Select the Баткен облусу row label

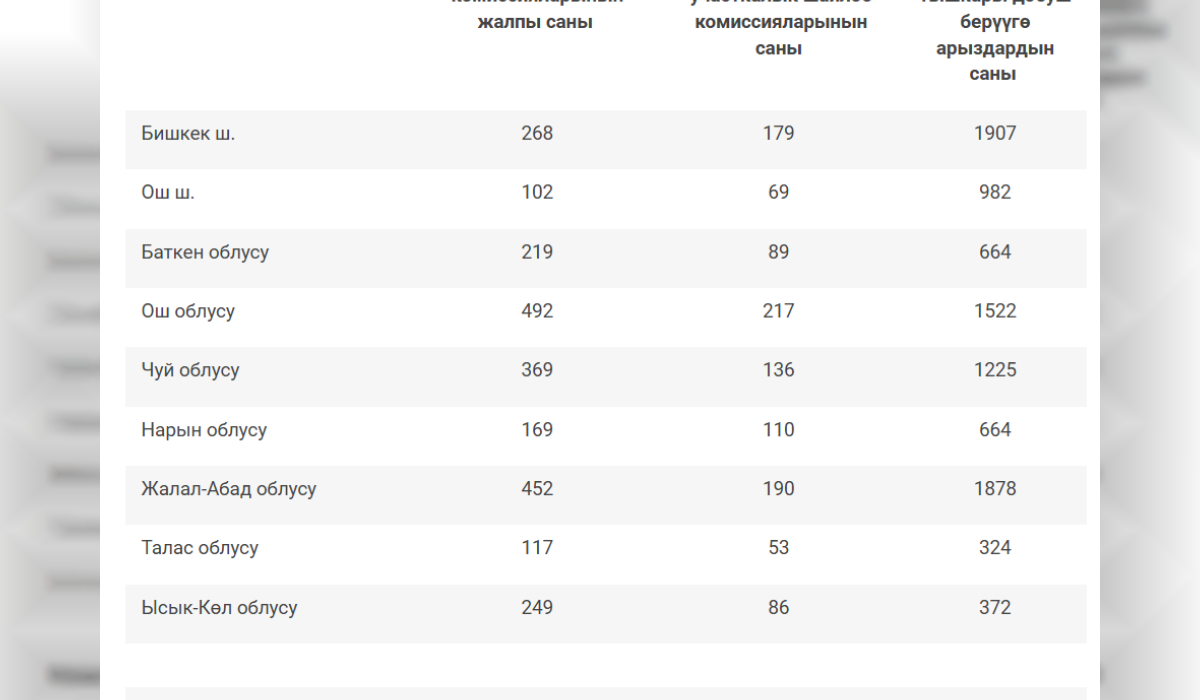pyautogui.click(x=205, y=252)
